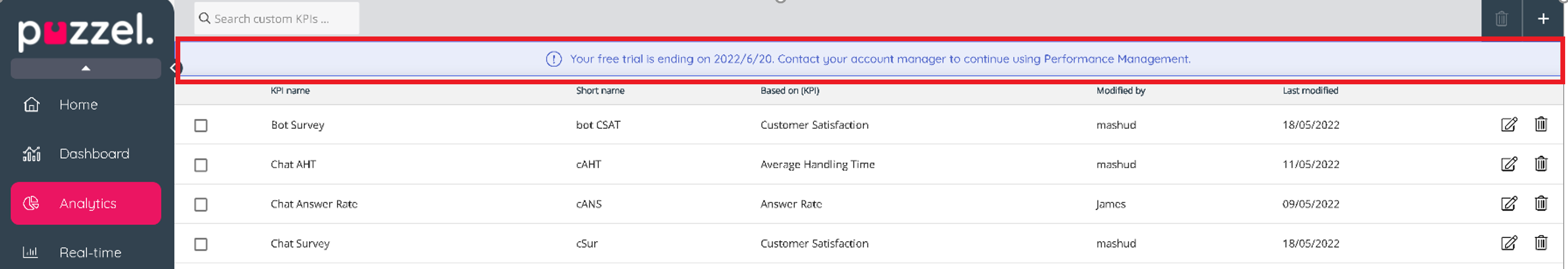Select the Chat AHT row checkbox
The image size is (1568, 269).
click(201, 165)
